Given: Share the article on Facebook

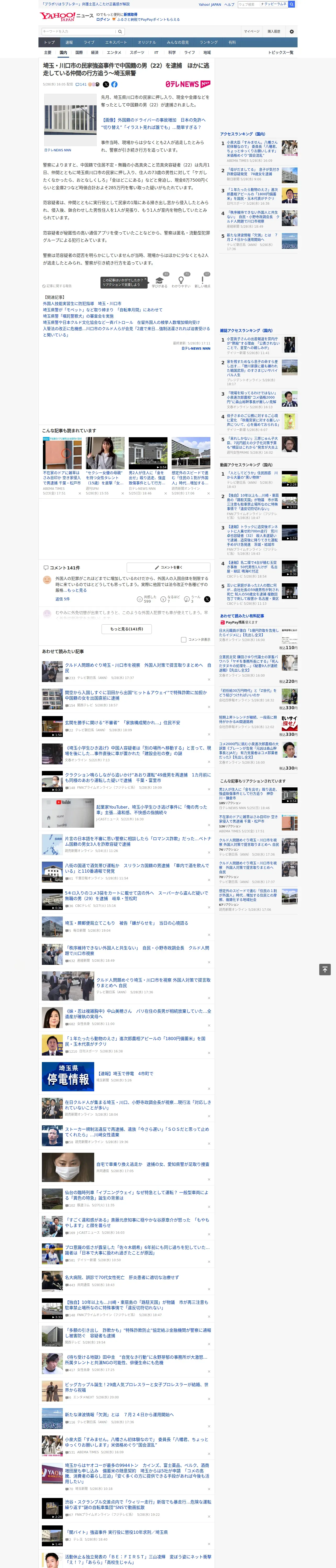Looking at the screenshot, I should pyautogui.click(x=114, y=85).
